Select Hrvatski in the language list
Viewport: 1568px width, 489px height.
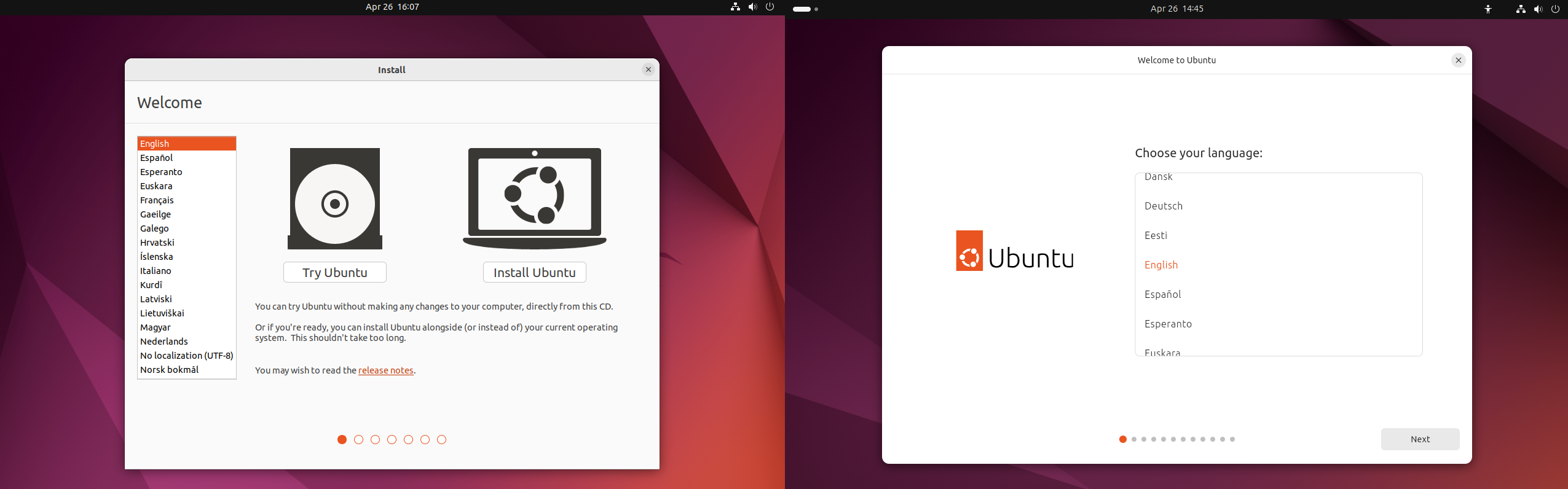click(187, 243)
